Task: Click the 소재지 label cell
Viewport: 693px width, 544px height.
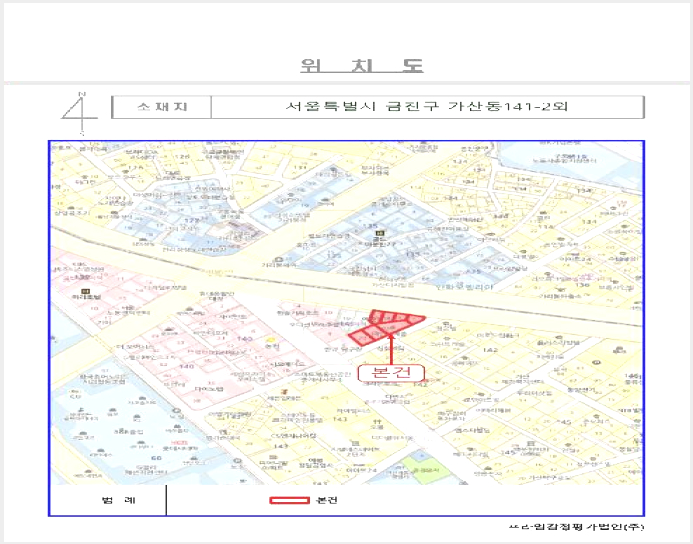Action: [x=162, y=107]
